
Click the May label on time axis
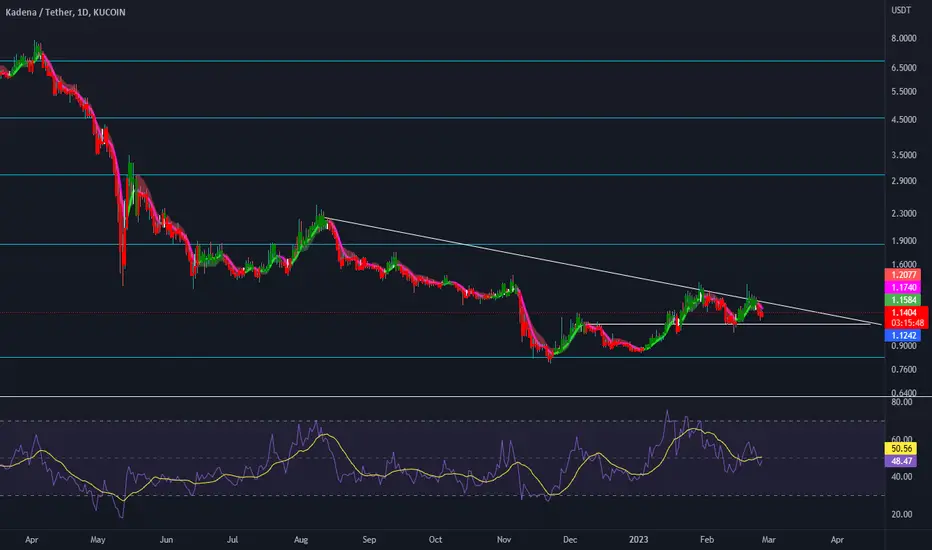[97, 540]
